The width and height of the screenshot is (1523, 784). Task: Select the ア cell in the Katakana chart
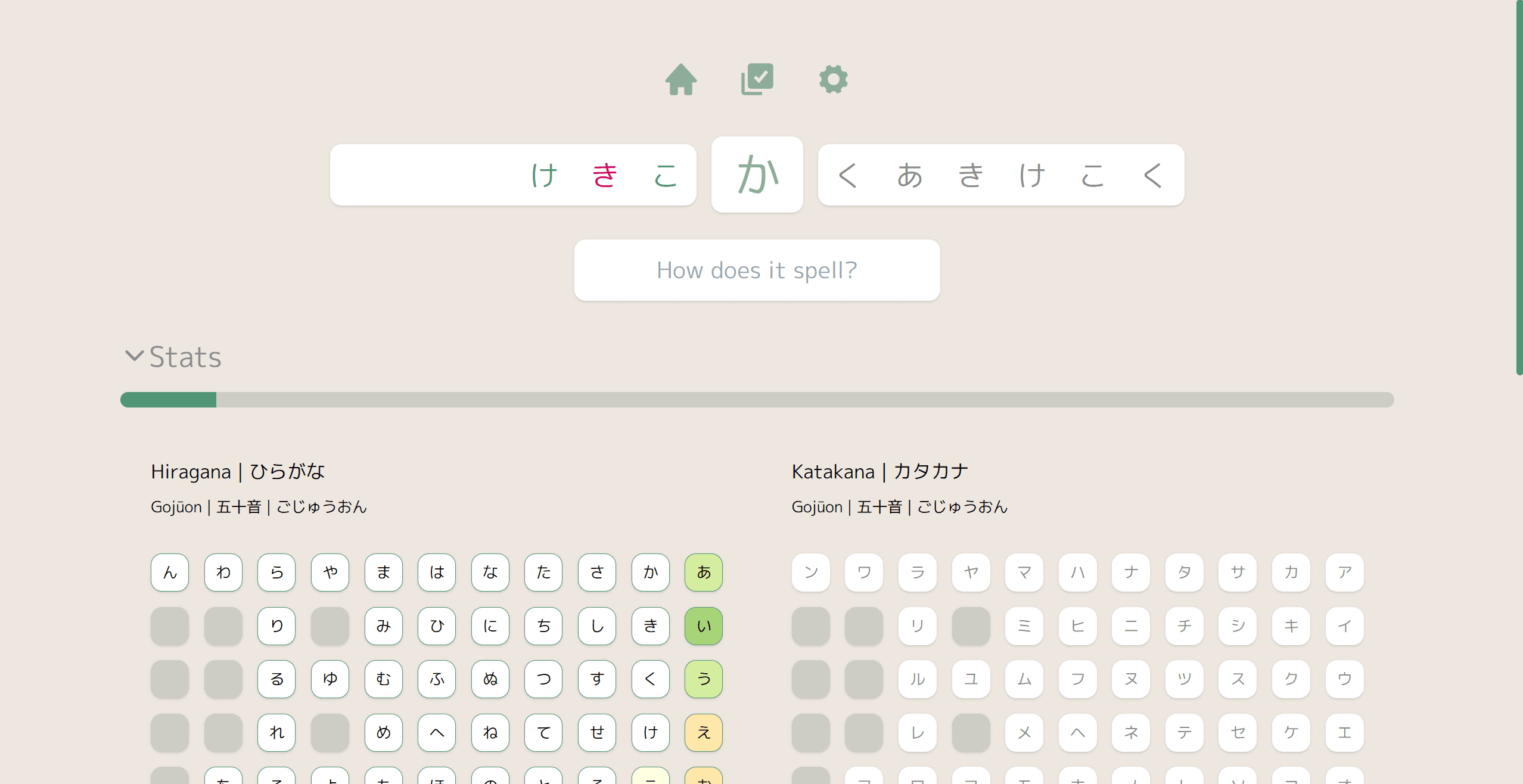pos(1344,573)
